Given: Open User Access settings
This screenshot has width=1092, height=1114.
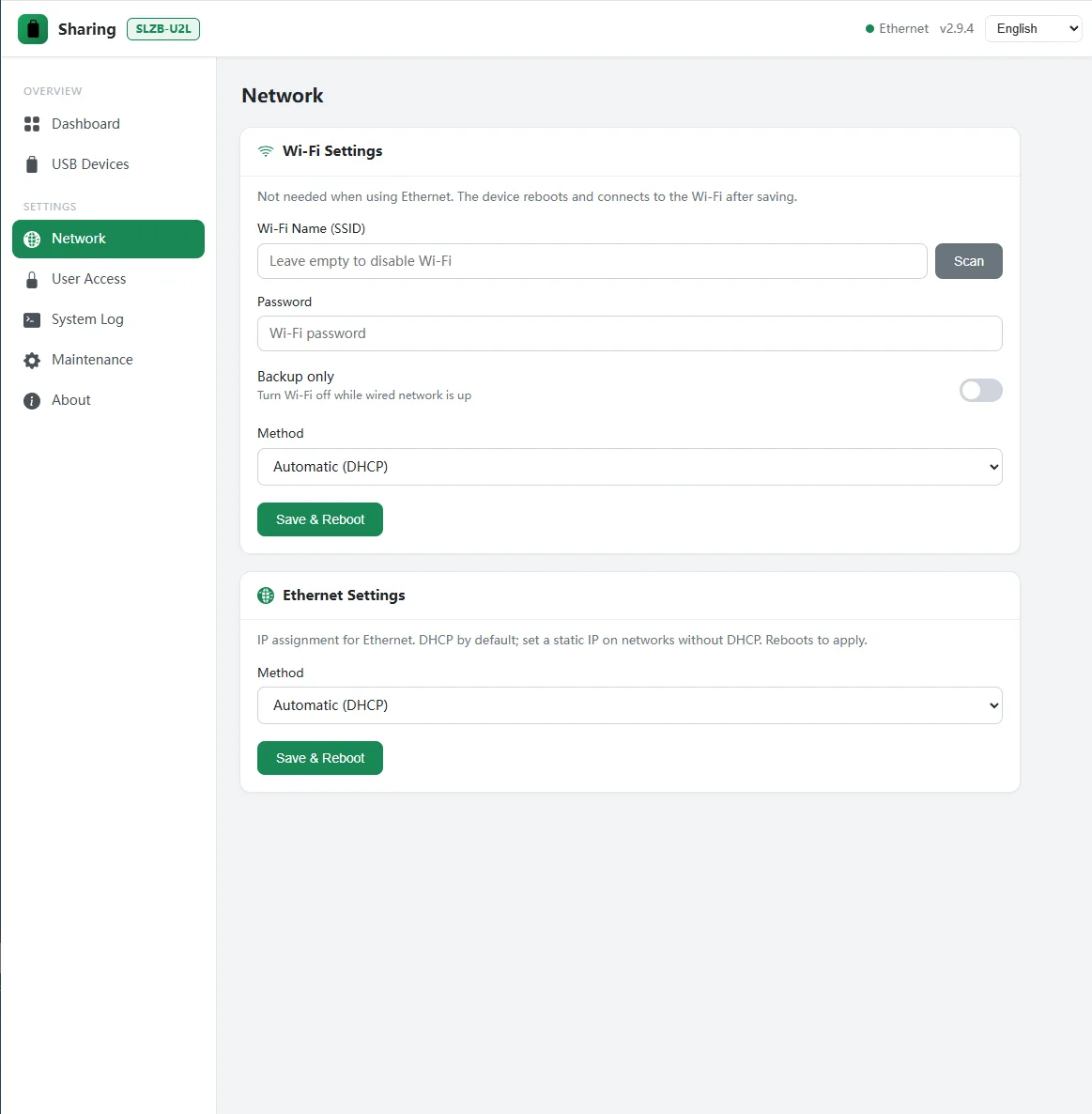Looking at the screenshot, I should tap(109, 279).
